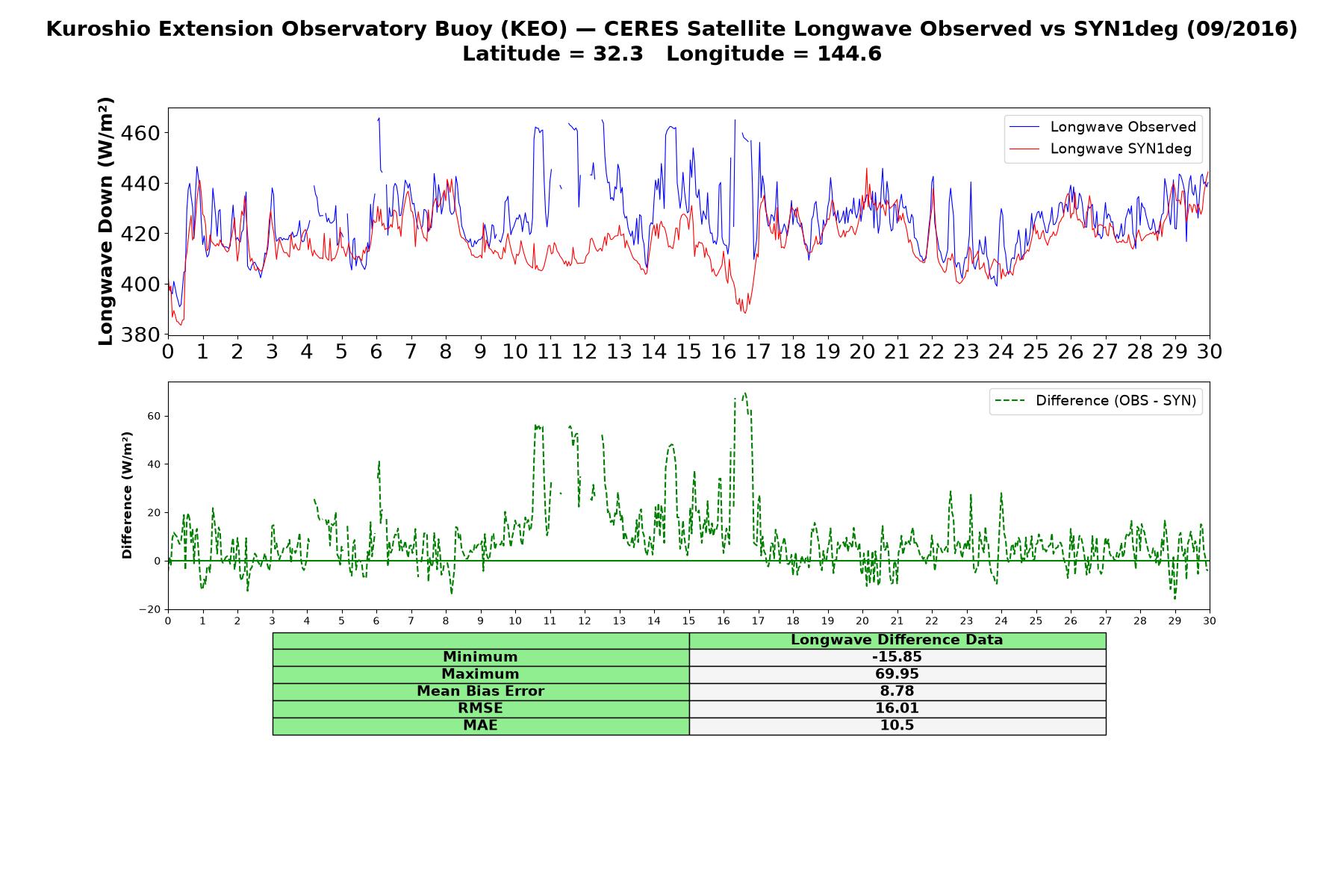Screen dimensions: 1344x896
Task: Select the green dashed legend swatch
Action: point(1009,401)
